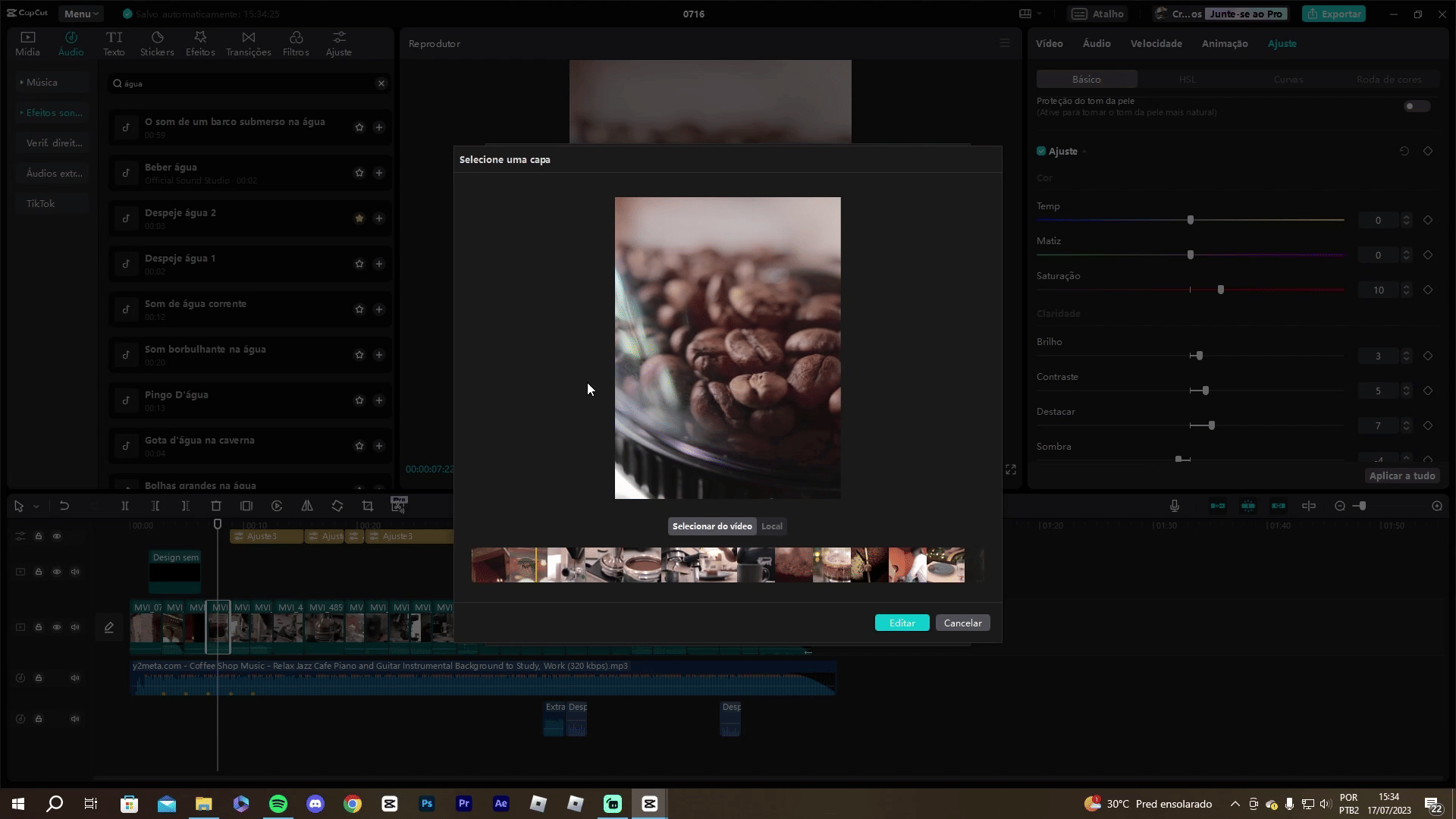Open the selection tool dropdown arrow
The image size is (1456, 819).
tap(36, 506)
